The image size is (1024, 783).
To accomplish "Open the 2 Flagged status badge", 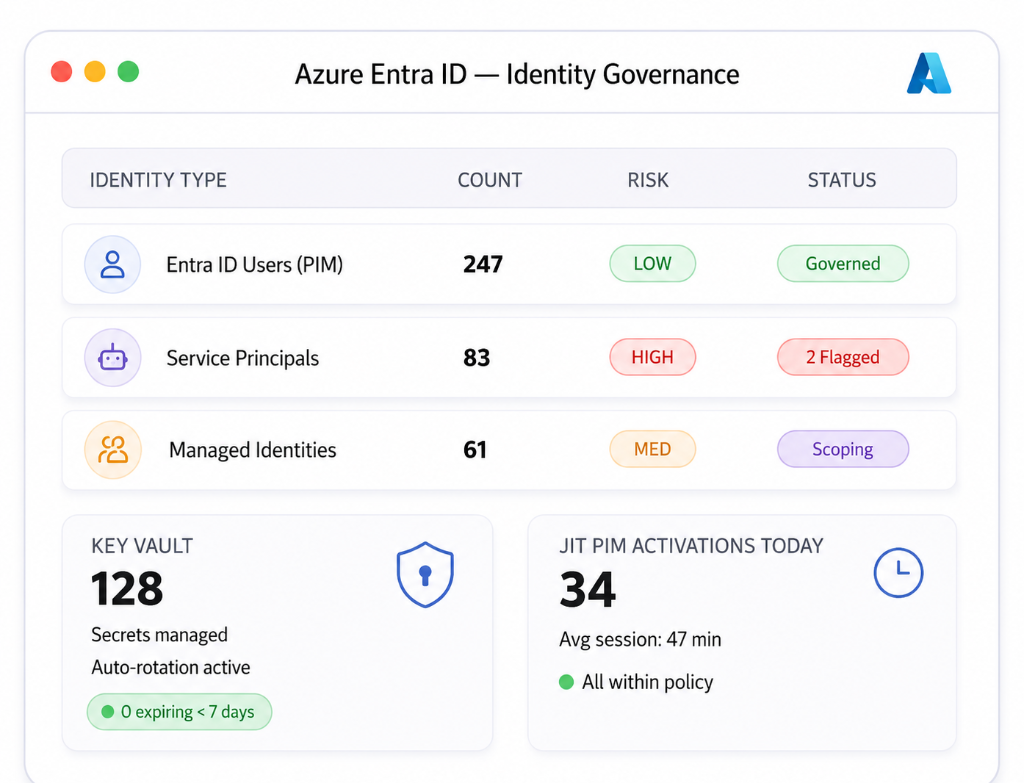I will click(842, 357).
